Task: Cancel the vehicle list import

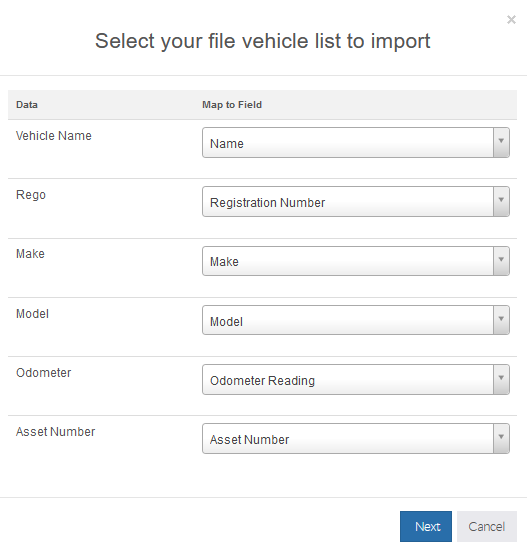Action: [x=487, y=526]
